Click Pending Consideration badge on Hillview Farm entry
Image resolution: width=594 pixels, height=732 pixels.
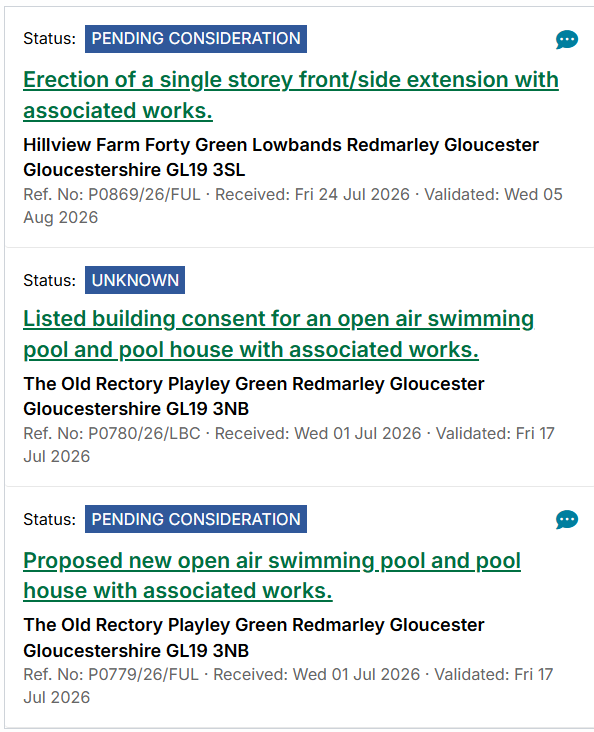[196, 39]
